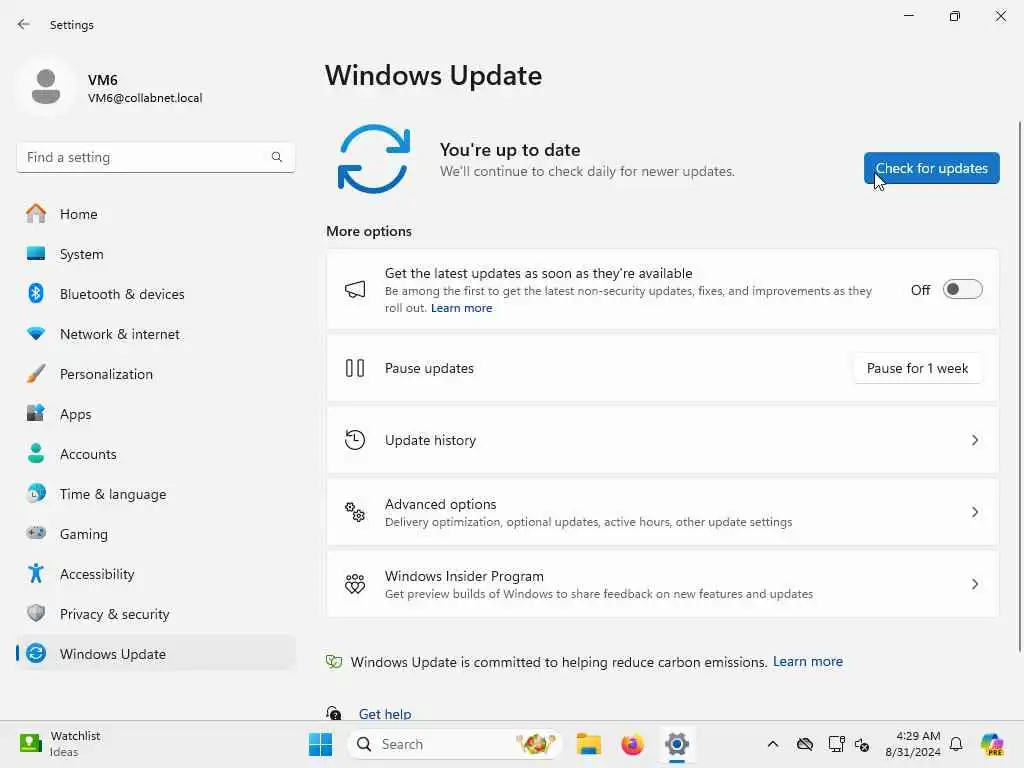
Task: Click the Get help link
Action: point(385,714)
